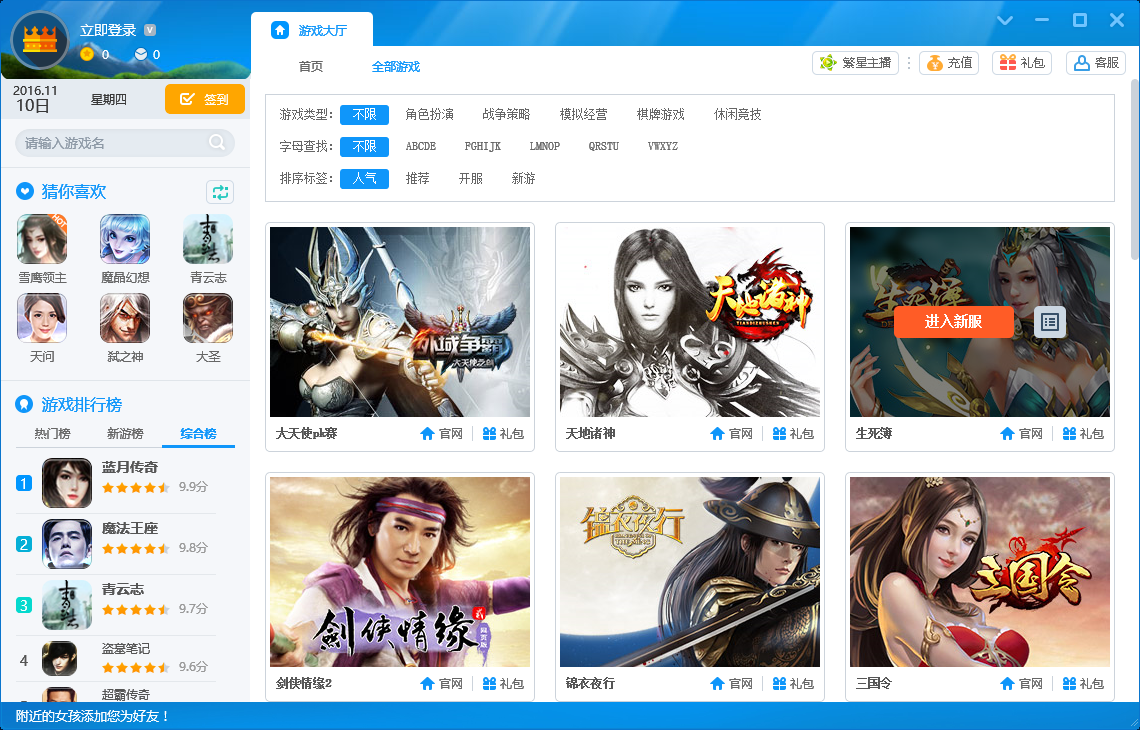The width and height of the screenshot is (1140, 730).
Task: Click 立即登录 to log in
Action: 107,29
